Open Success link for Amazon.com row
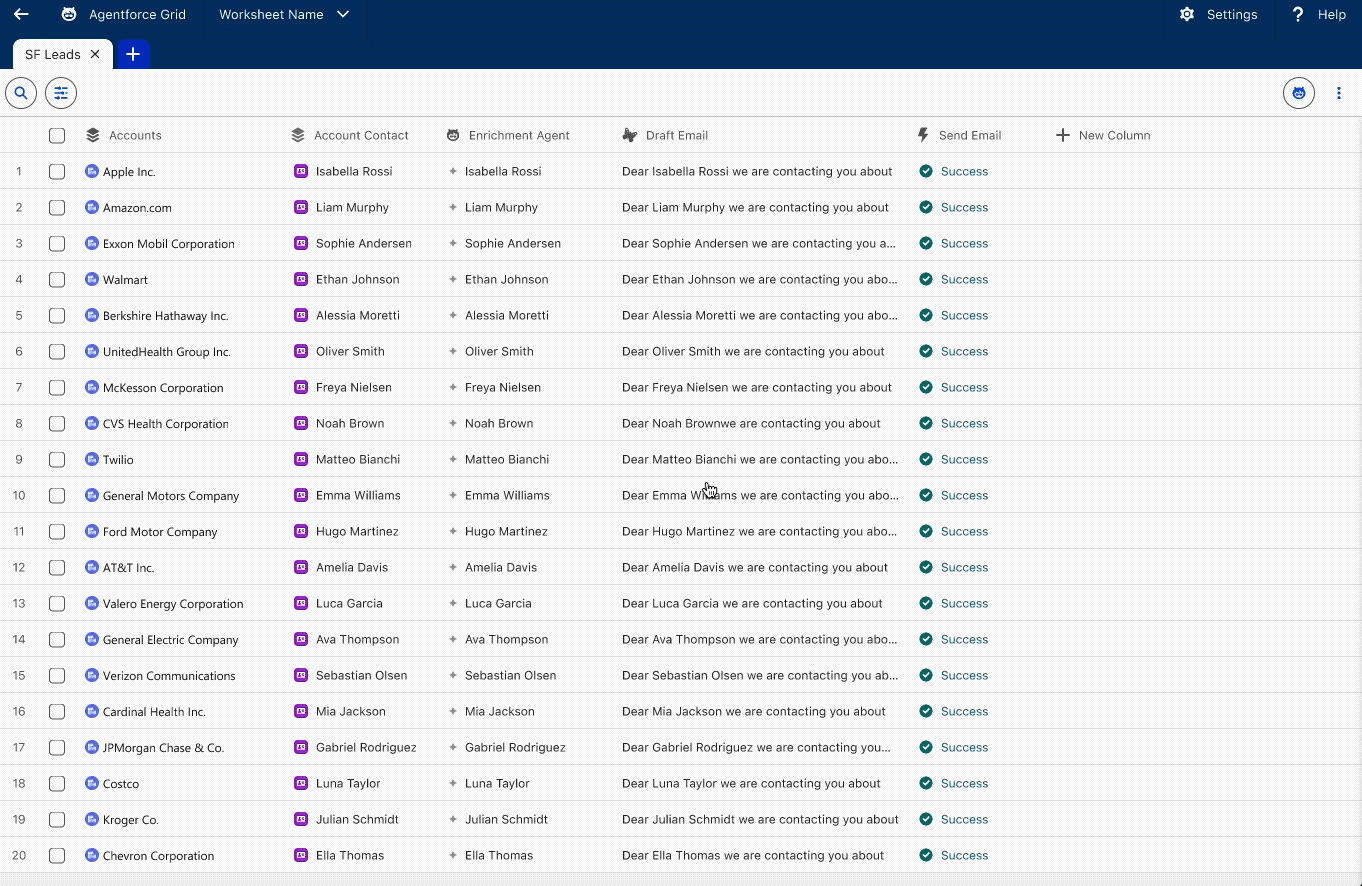 pos(964,207)
